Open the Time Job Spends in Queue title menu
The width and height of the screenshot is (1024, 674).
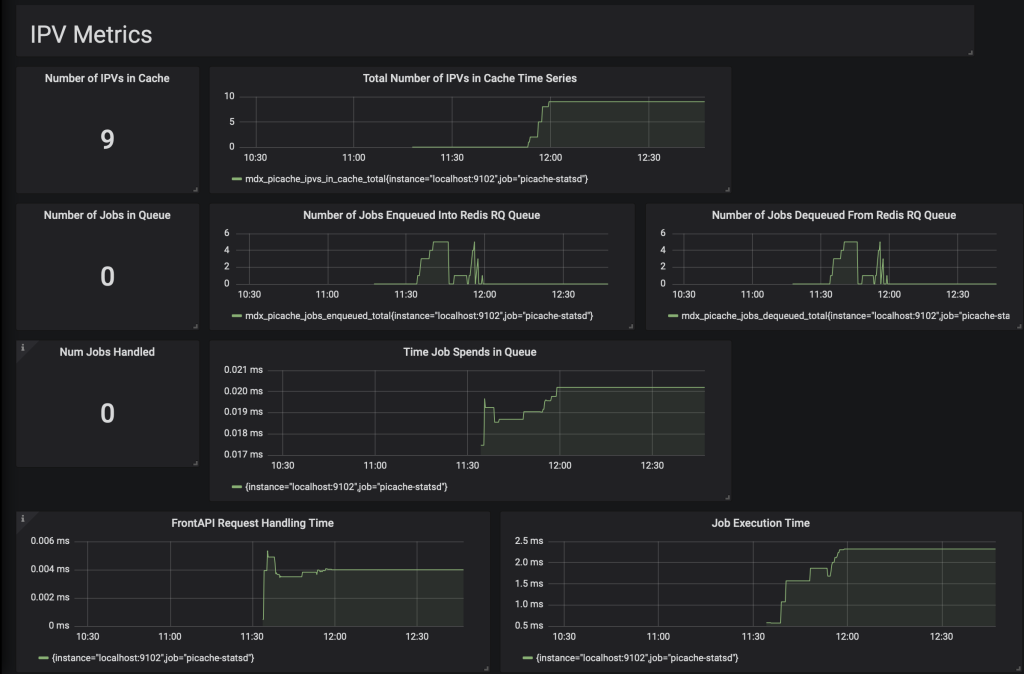[470, 352]
